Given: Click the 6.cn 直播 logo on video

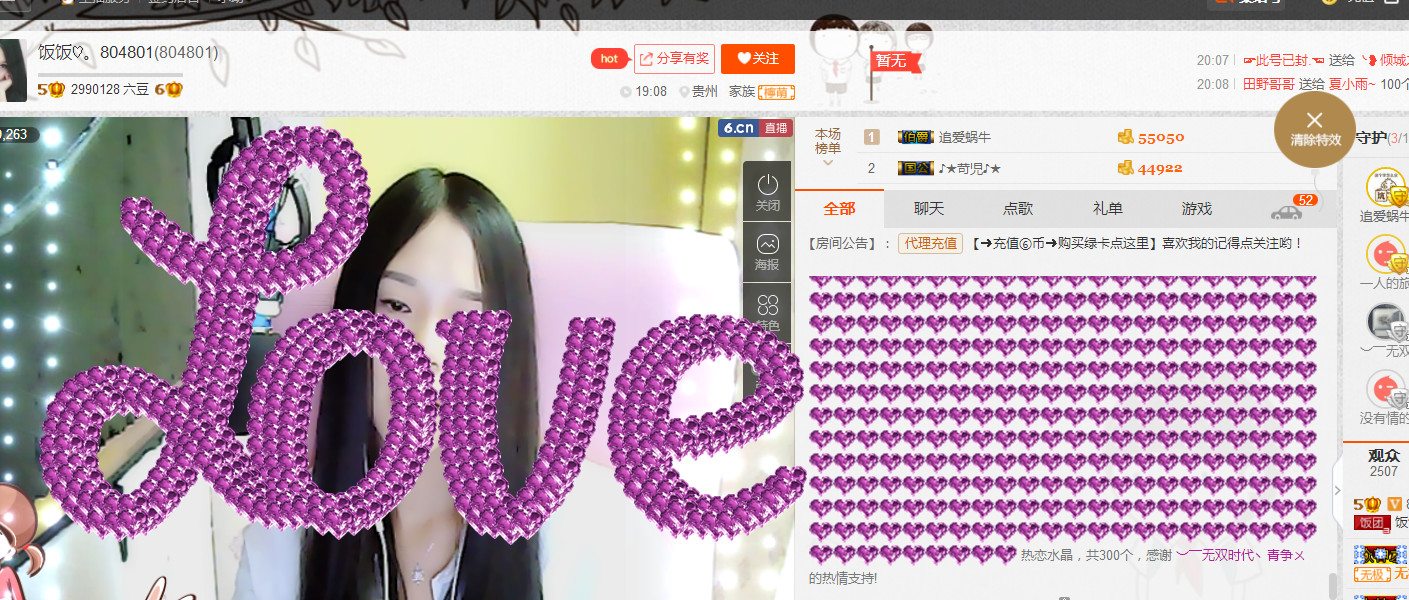Looking at the screenshot, I should coord(755,128).
